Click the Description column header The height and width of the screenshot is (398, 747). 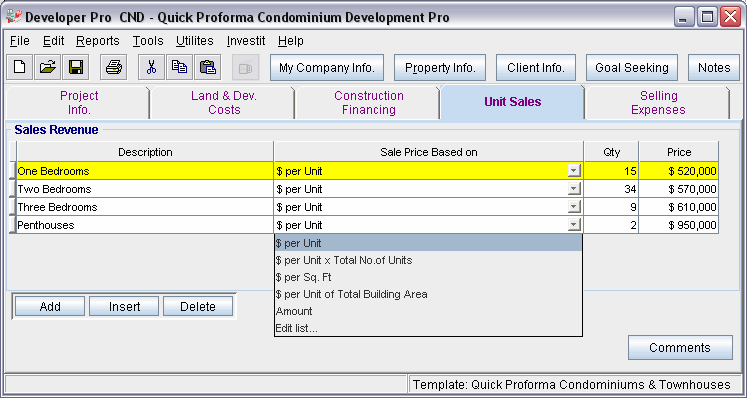click(145, 152)
